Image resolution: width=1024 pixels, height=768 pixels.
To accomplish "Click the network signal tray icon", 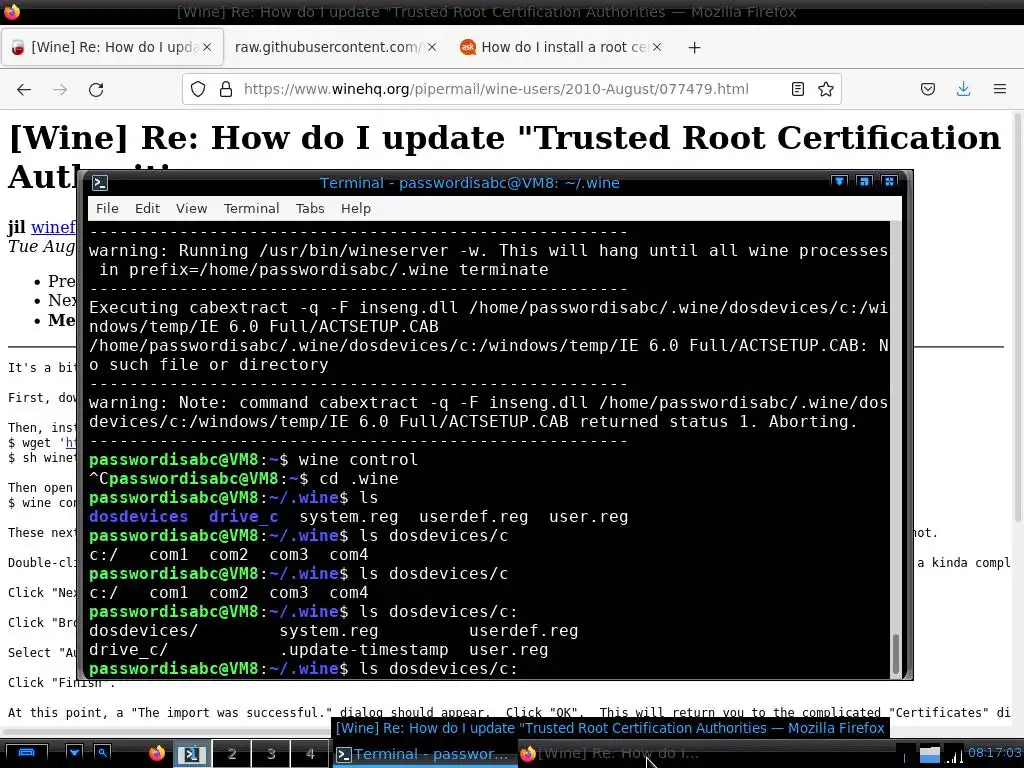I will coord(954,755).
